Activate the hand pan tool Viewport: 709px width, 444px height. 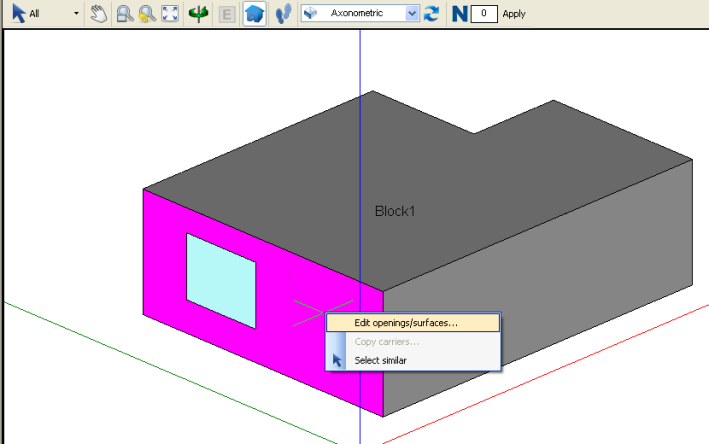click(98, 14)
